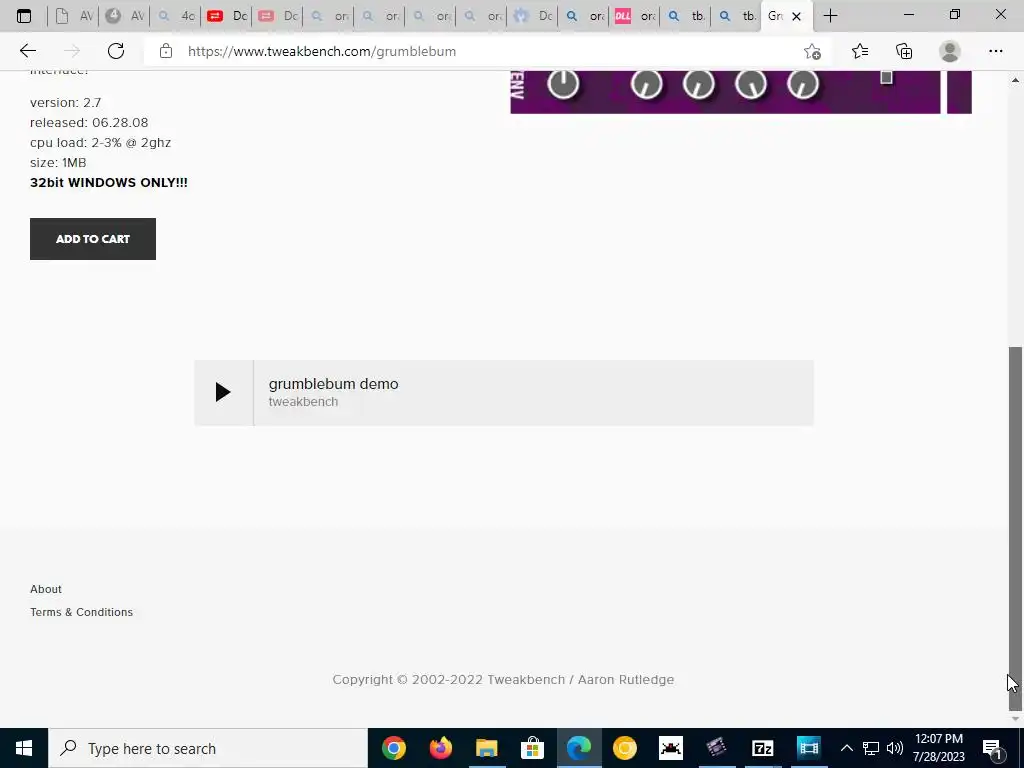Launch Firefox from taskbar
The image size is (1024, 768).
[440, 748]
